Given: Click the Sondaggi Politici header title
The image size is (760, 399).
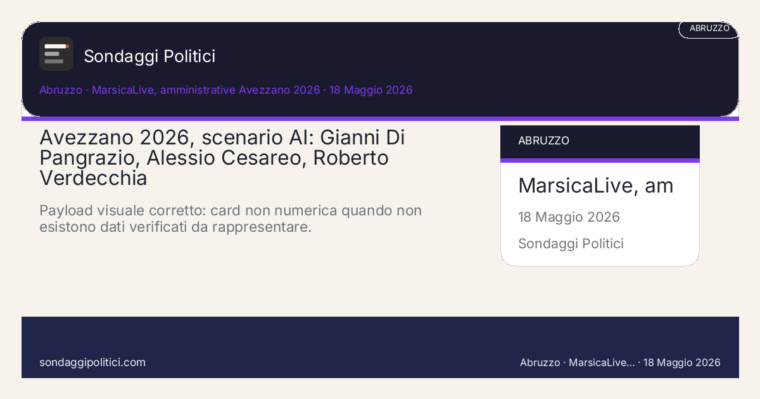Looking at the screenshot, I should pos(149,56).
